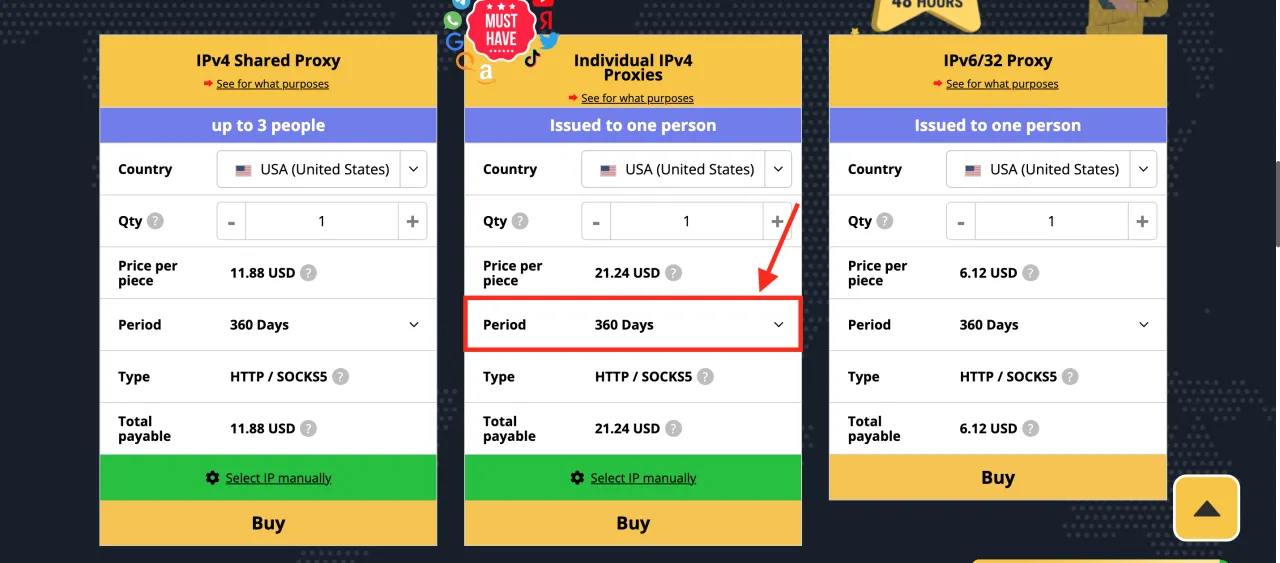This screenshot has height=563, width=1280.
Task: Open Country dropdown in IPv6/32 Proxy card
Action: tap(1051, 169)
